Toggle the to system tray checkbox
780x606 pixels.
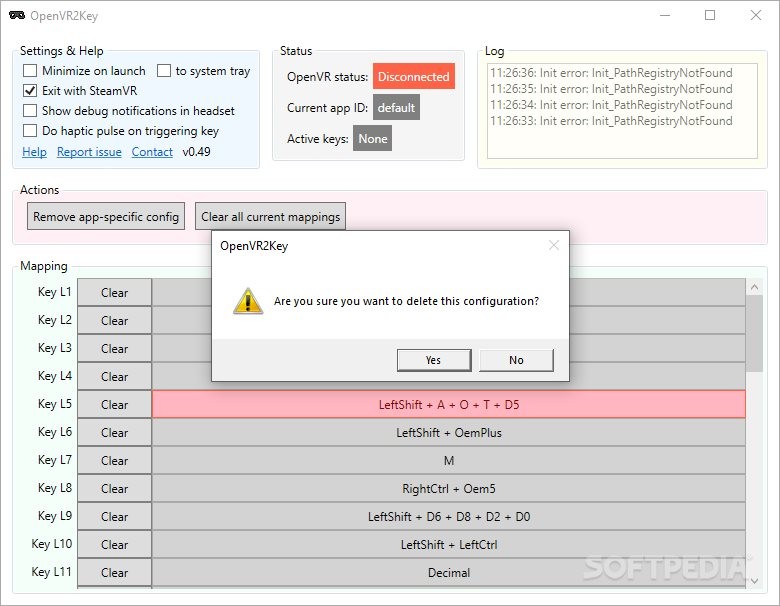(164, 71)
